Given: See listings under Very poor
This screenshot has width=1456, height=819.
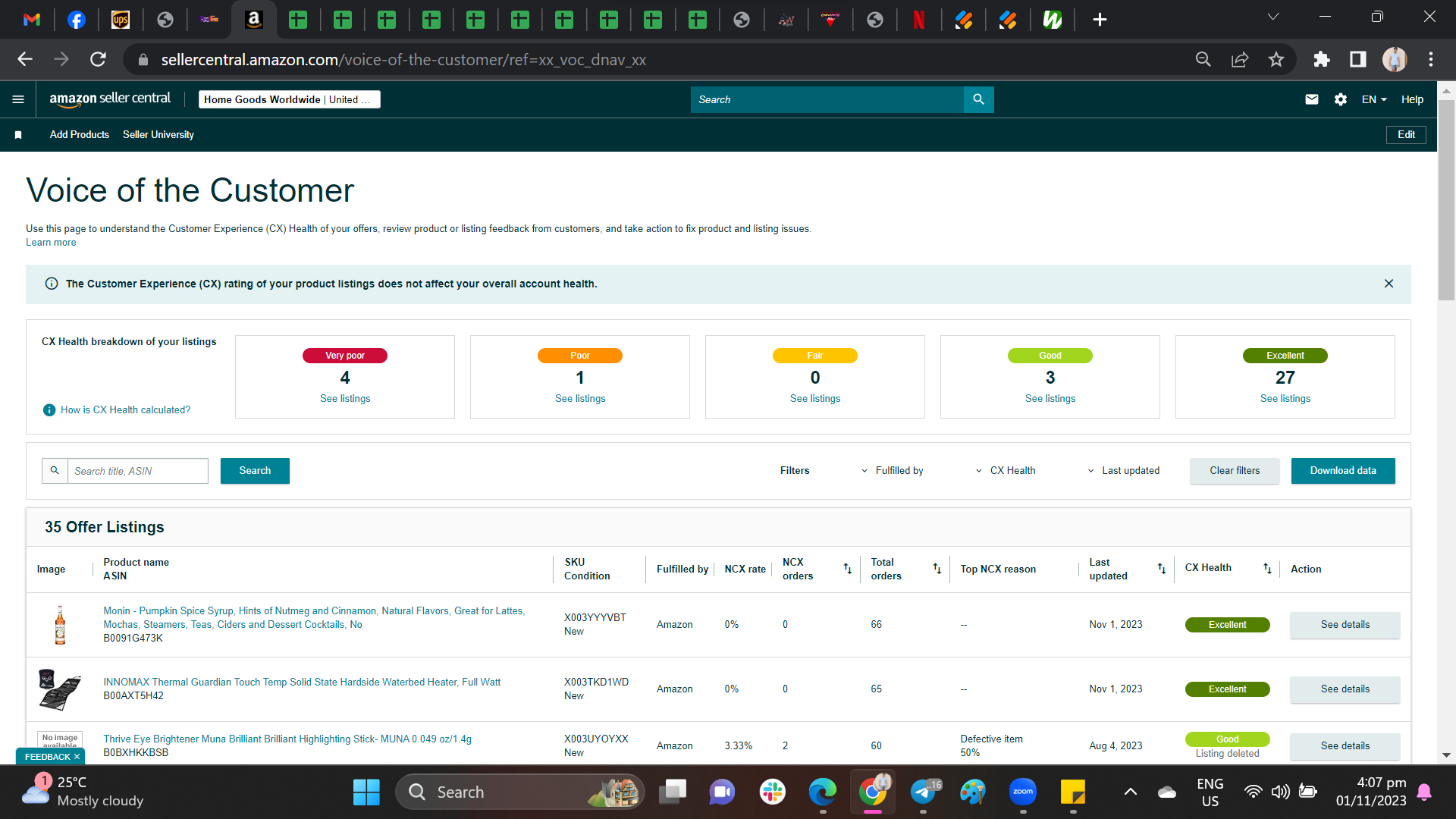Looking at the screenshot, I should (345, 399).
